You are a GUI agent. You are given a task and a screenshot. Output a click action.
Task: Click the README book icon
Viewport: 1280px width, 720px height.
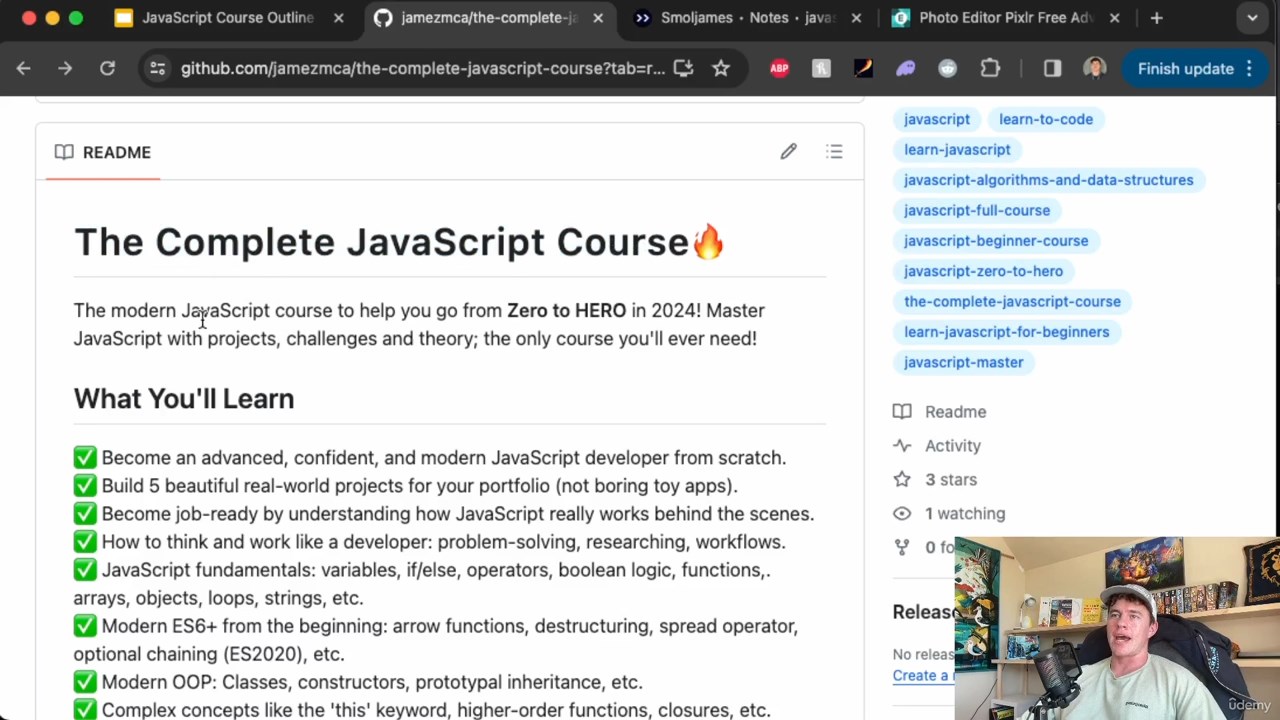(x=64, y=152)
